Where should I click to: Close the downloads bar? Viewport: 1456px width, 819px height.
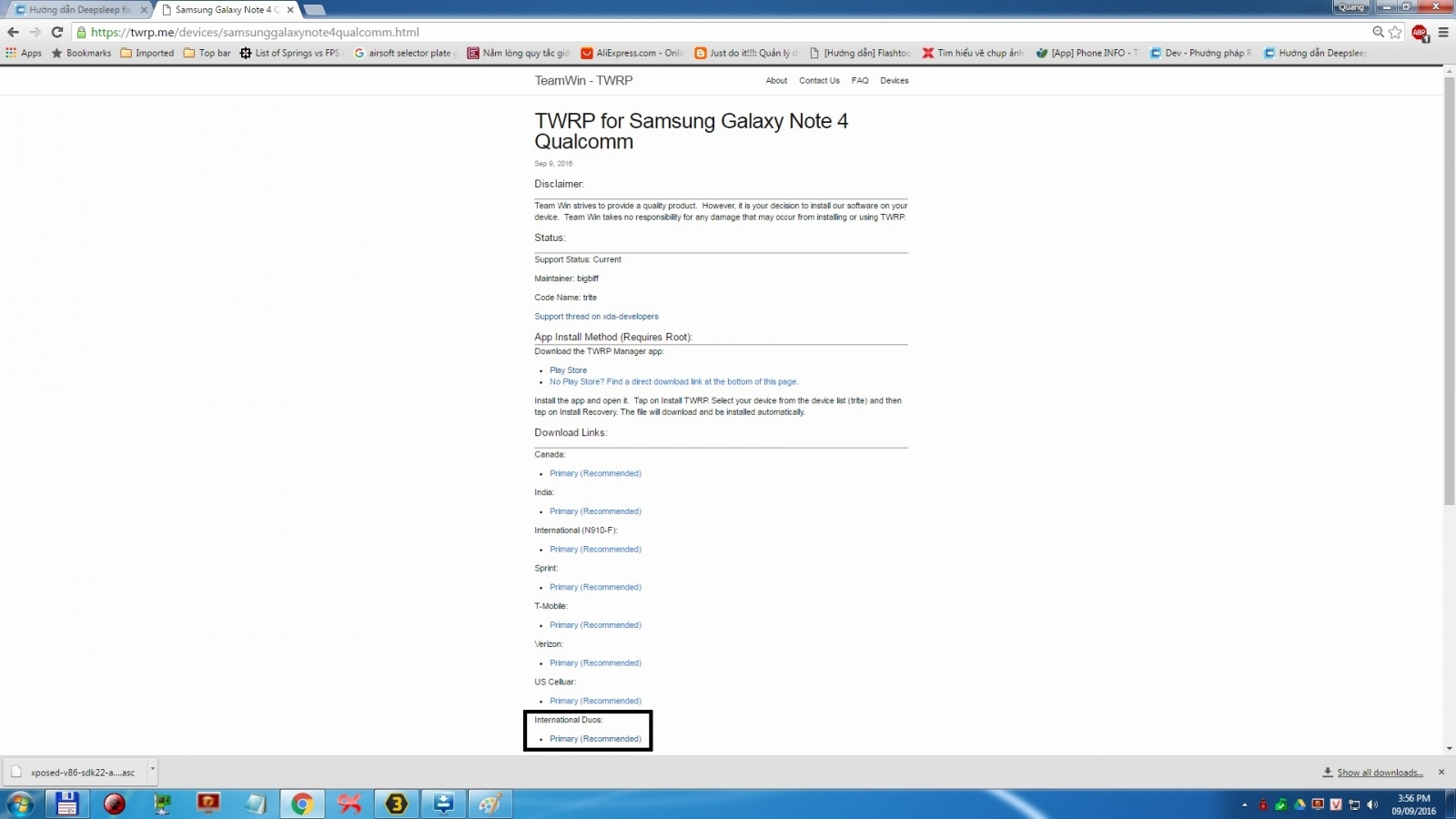[x=1441, y=772]
